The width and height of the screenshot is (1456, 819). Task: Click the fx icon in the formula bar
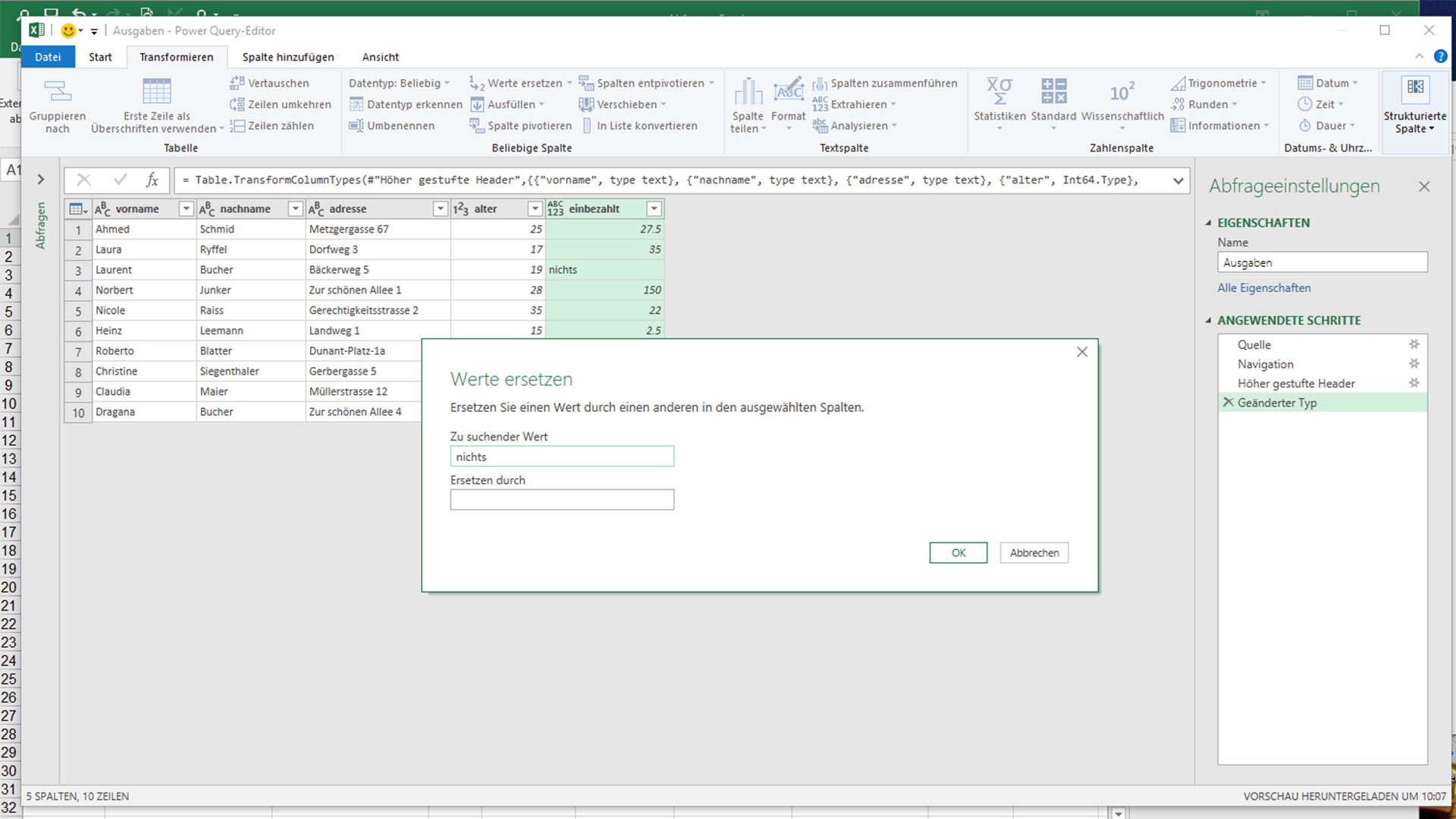click(x=152, y=180)
